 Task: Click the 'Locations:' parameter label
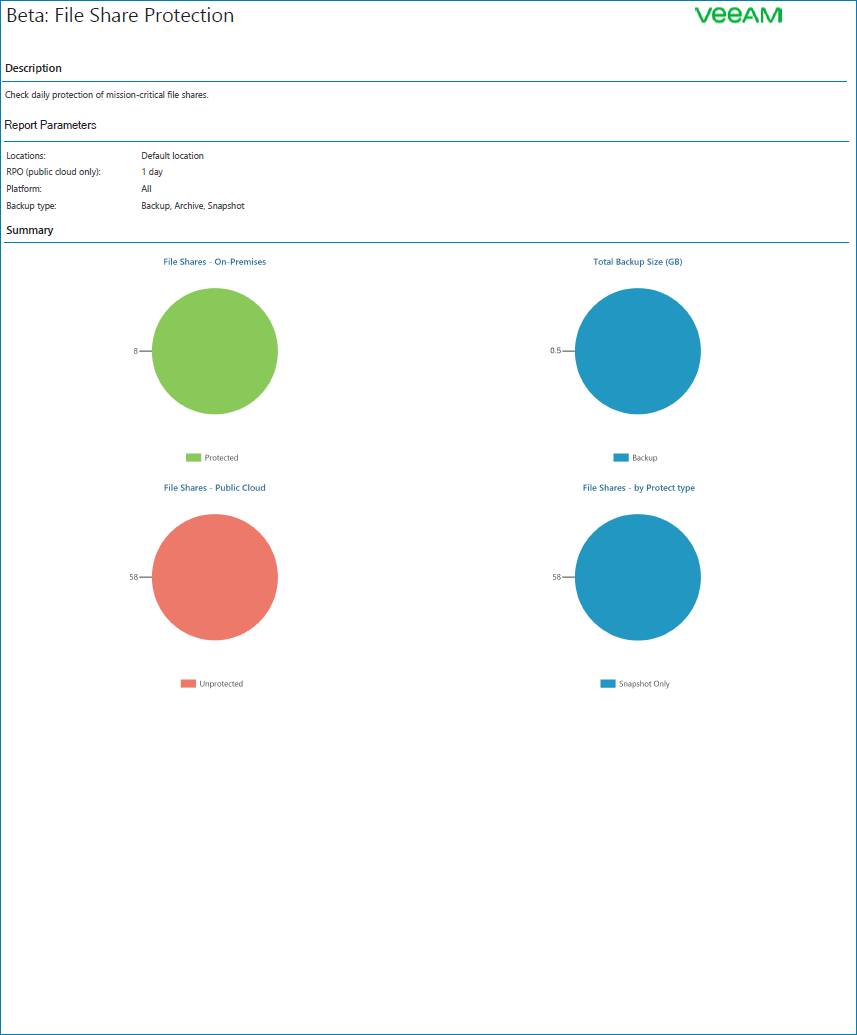pyautogui.click(x=26, y=156)
